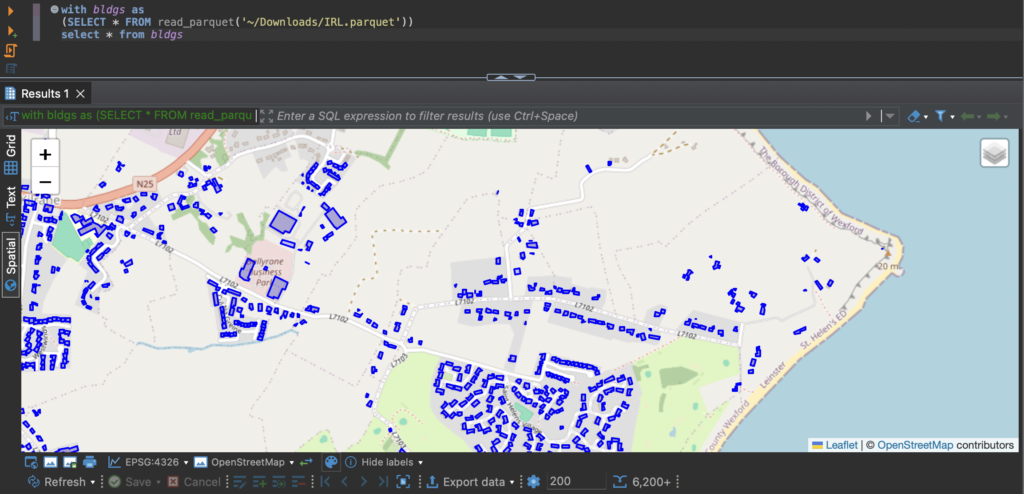
Task: Click the editor panel maximize/restore handle
Action: [x=511, y=77]
